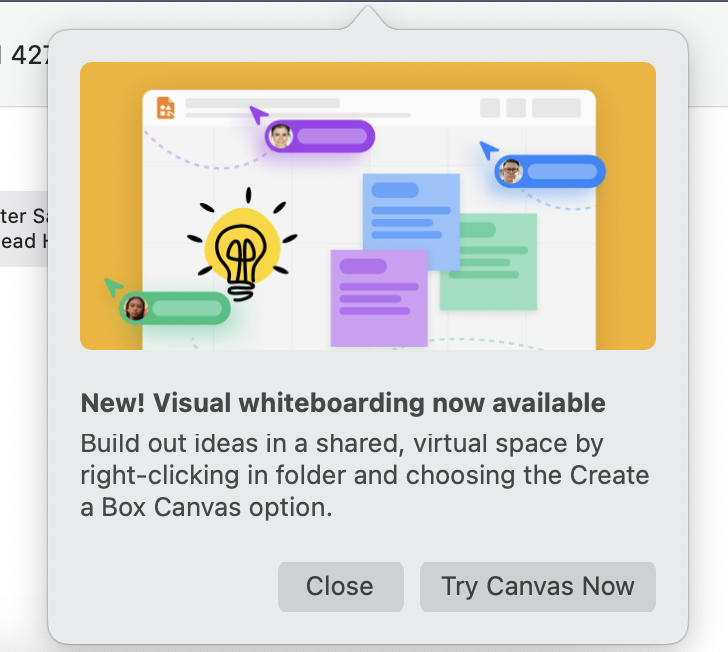Click the Box Canvas description text

[x=365, y=475]
